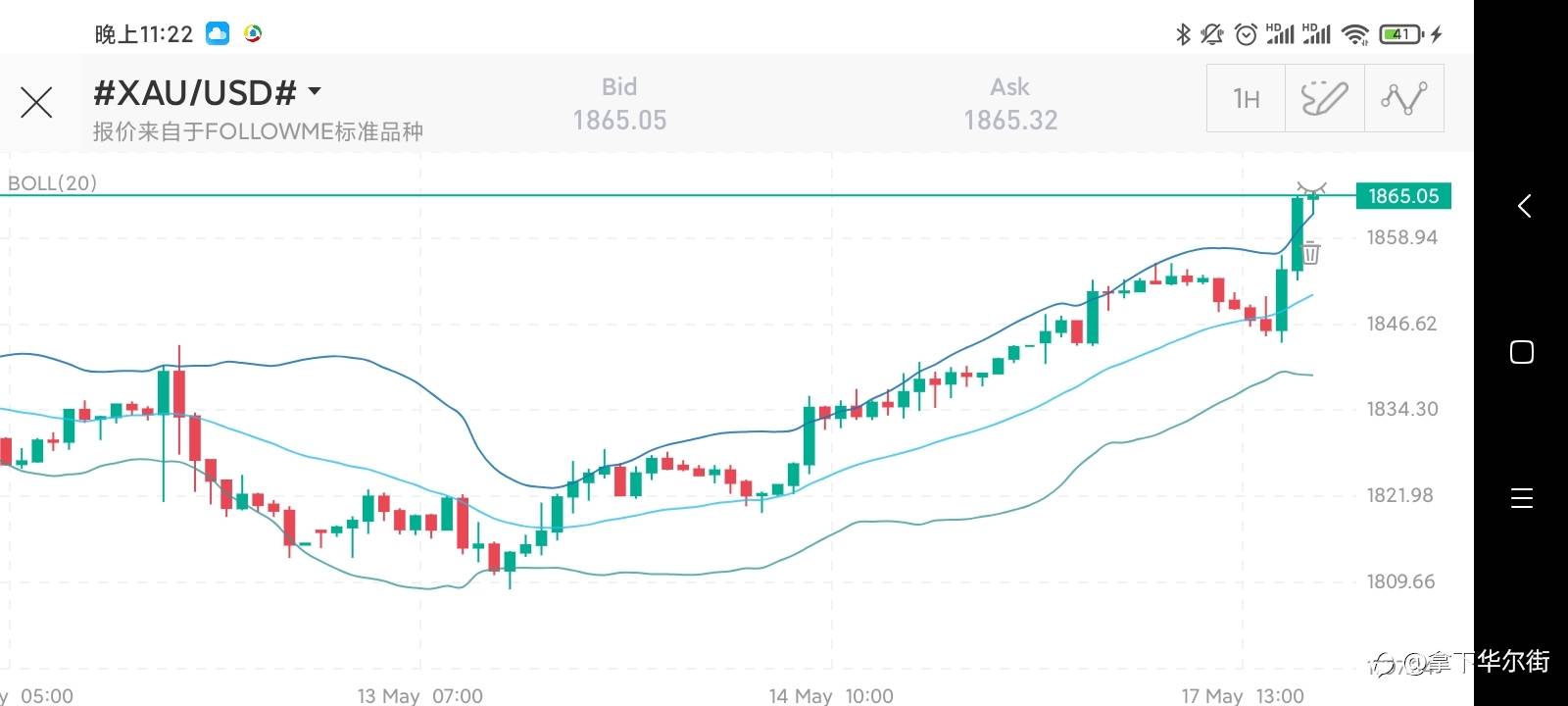Image resolution: width=1568 pixels, height=706 pixels.
Task: Tap the cloud icon in status bar
Action: click(218, 34)
